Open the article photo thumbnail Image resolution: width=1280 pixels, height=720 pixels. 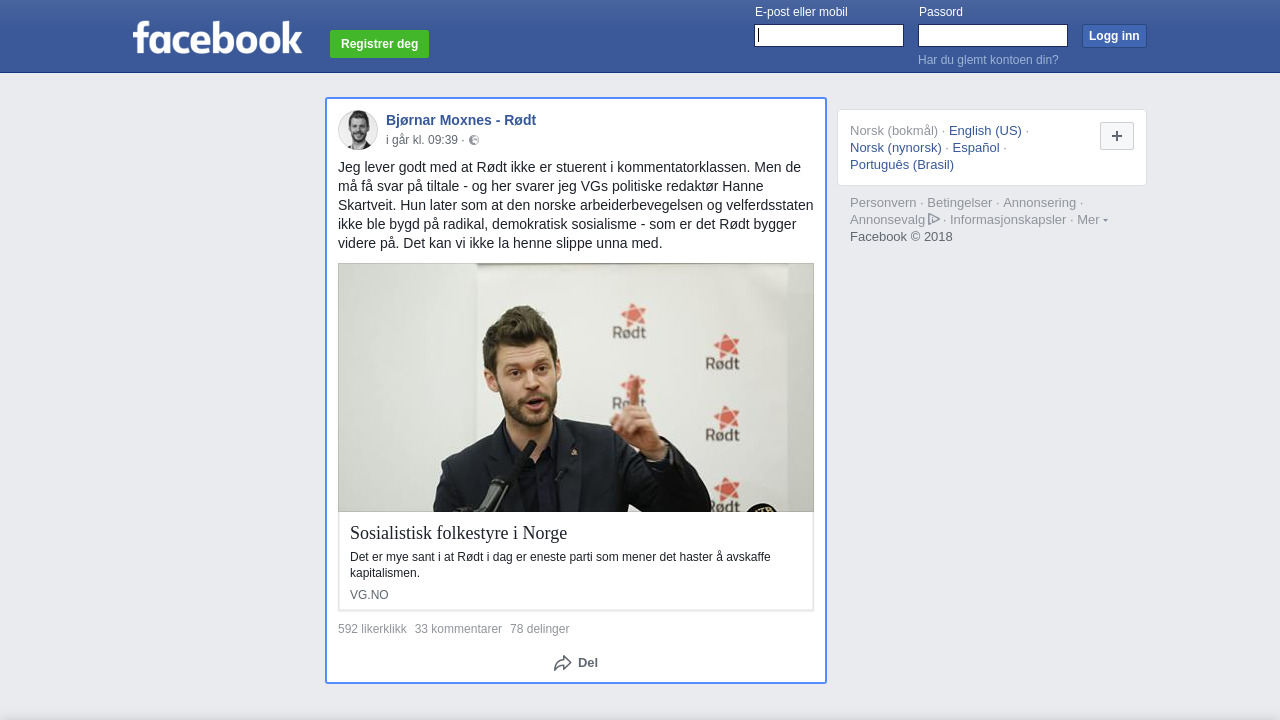tap(576, 388)
